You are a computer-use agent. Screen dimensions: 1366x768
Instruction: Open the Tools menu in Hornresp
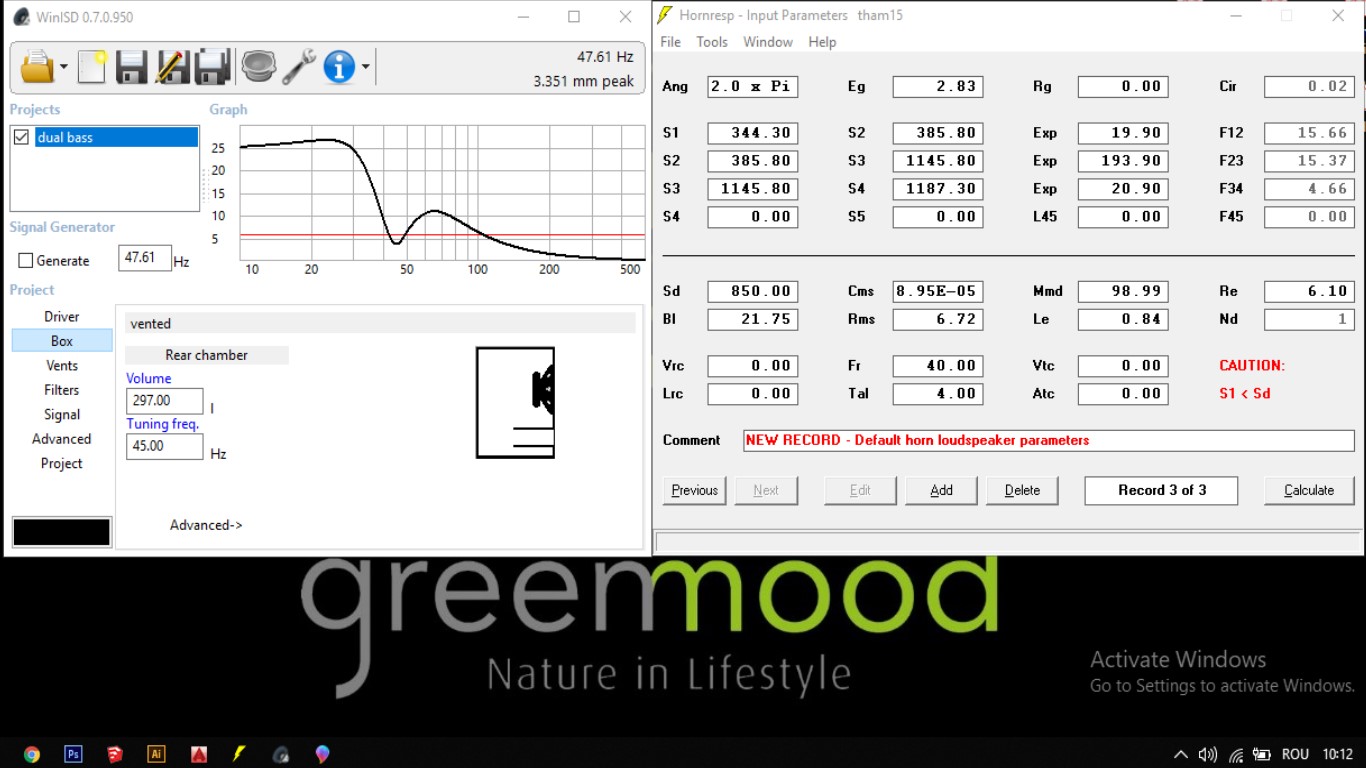(x=712, y=42)
